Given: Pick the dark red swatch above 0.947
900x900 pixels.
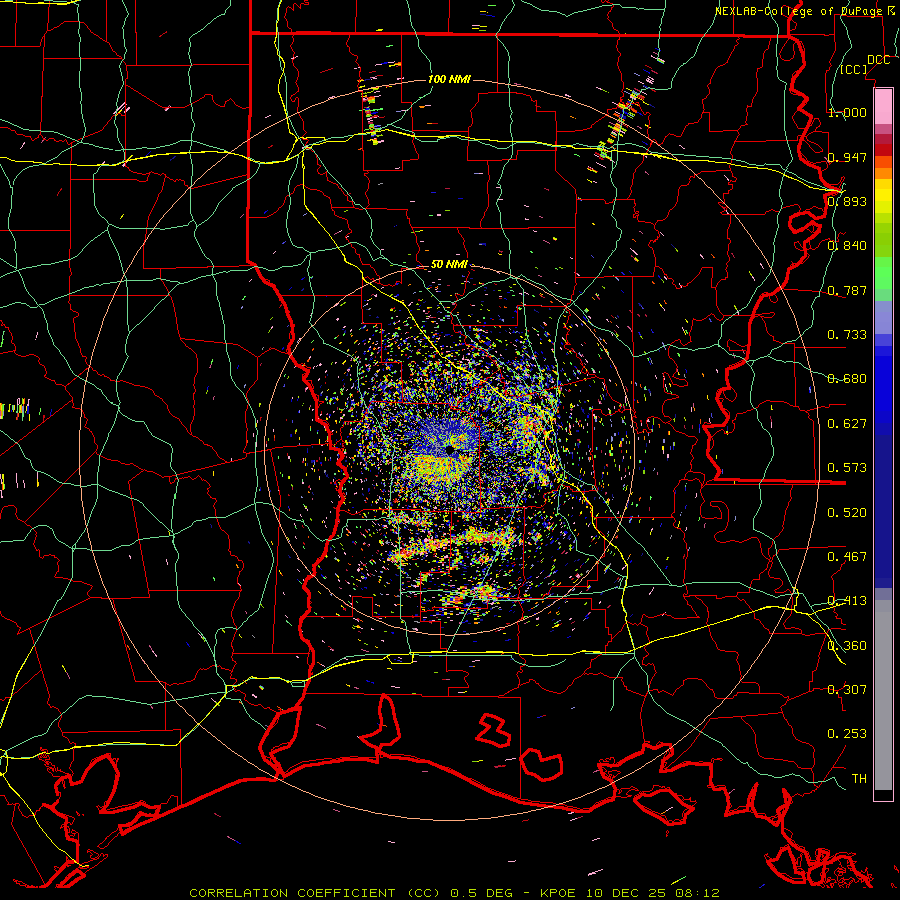Looking at the screenshot, I should click(x=883, y=149).
